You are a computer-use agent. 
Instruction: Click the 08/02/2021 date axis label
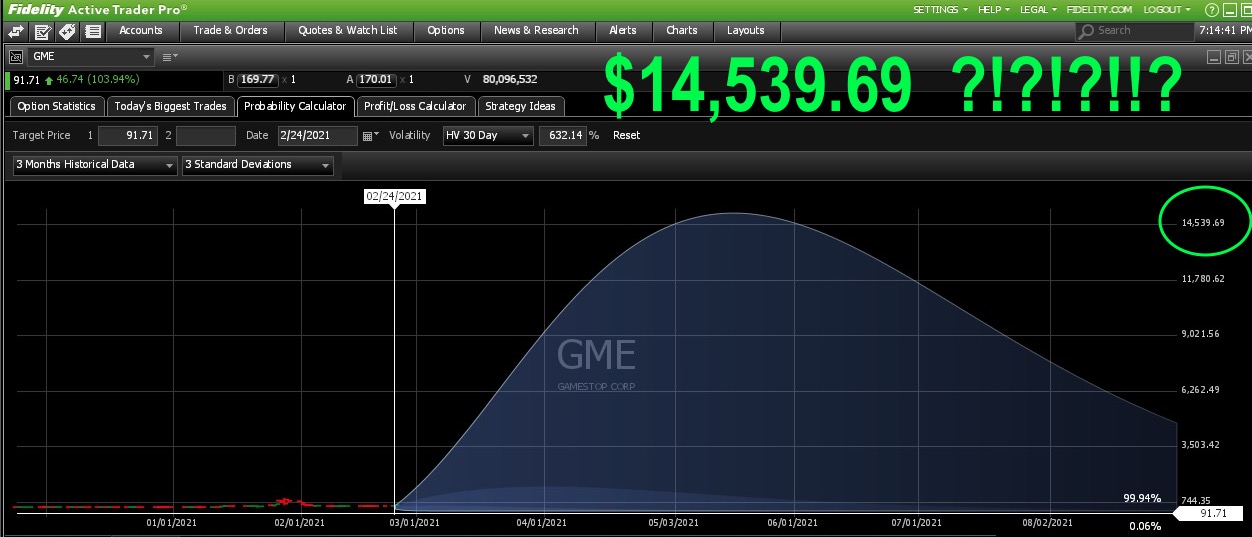coord(1048,522)
